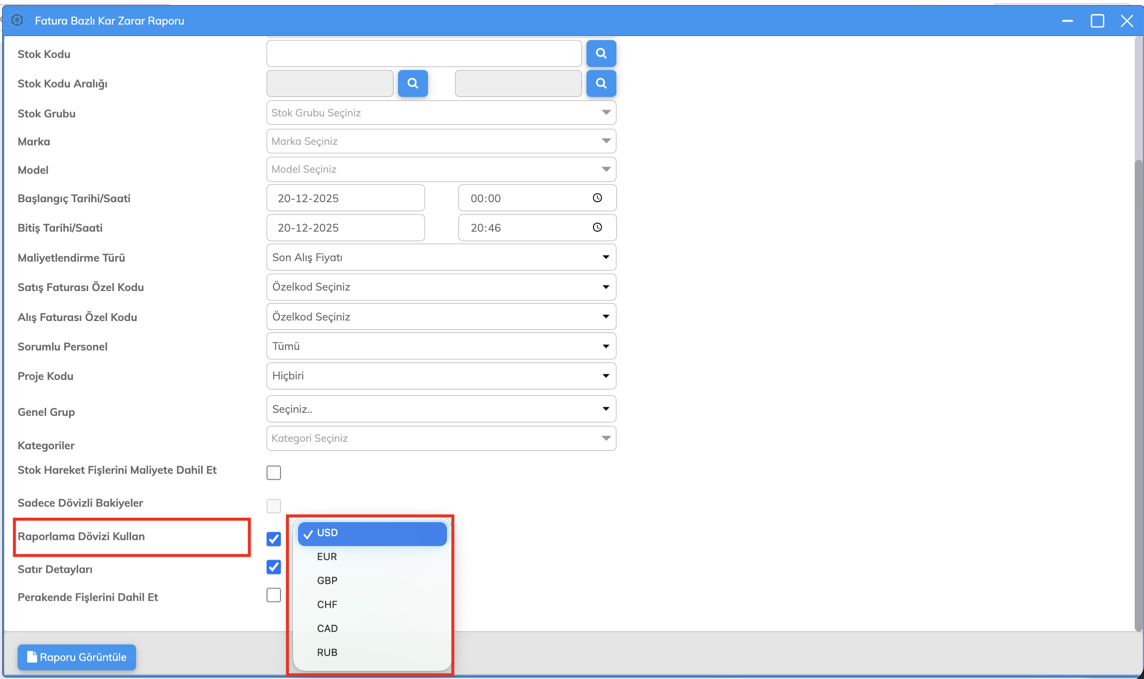Click the gear icon in title bar
1144x679 pixels.
click(17, 20)
